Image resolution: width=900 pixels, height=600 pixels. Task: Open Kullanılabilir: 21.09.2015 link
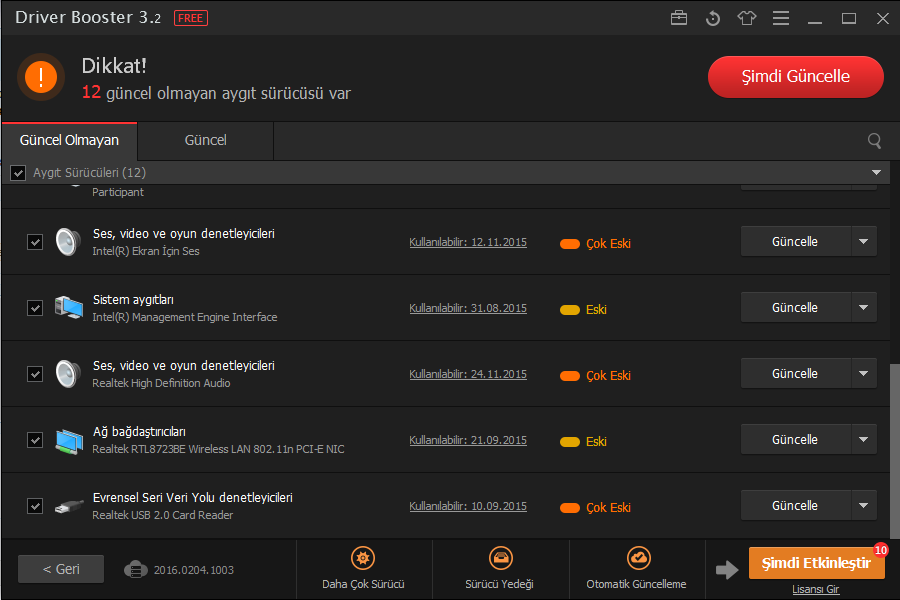coord(468,440)
